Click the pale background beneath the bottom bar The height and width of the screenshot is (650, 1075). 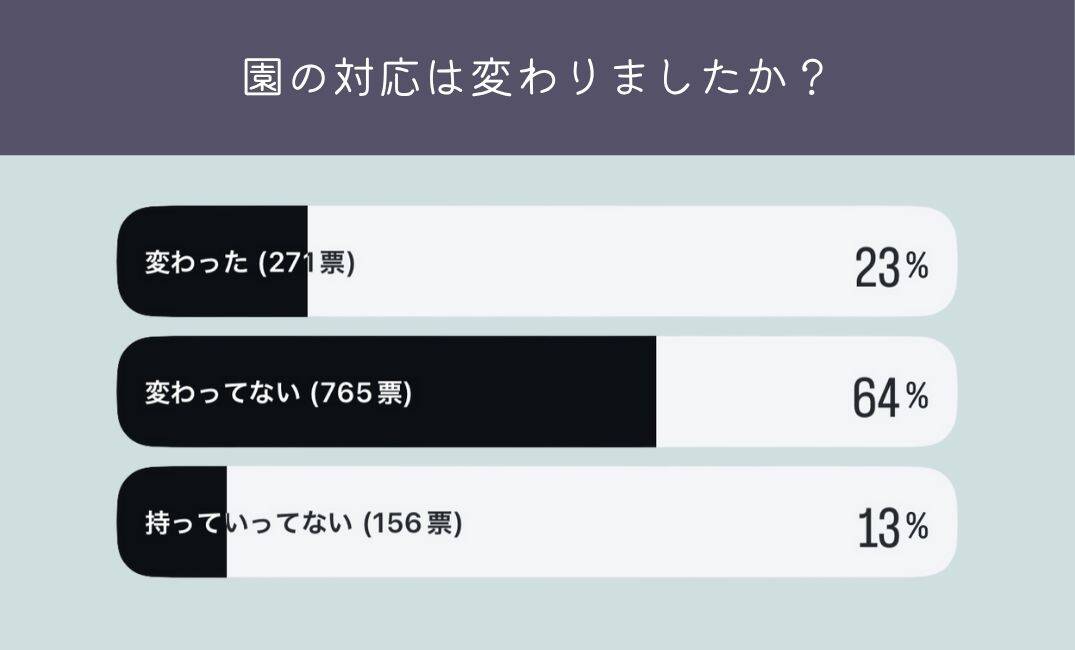pos(536,615)
